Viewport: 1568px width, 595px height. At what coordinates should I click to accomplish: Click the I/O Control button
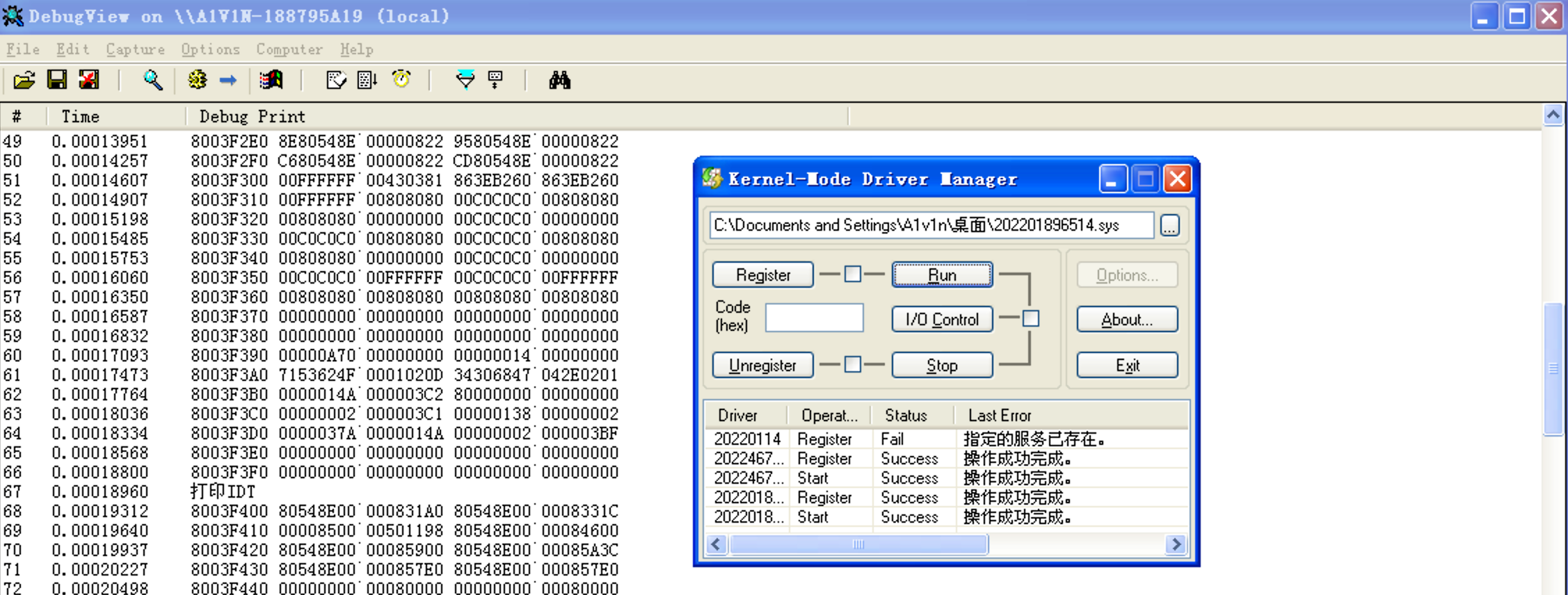point(943,319)
